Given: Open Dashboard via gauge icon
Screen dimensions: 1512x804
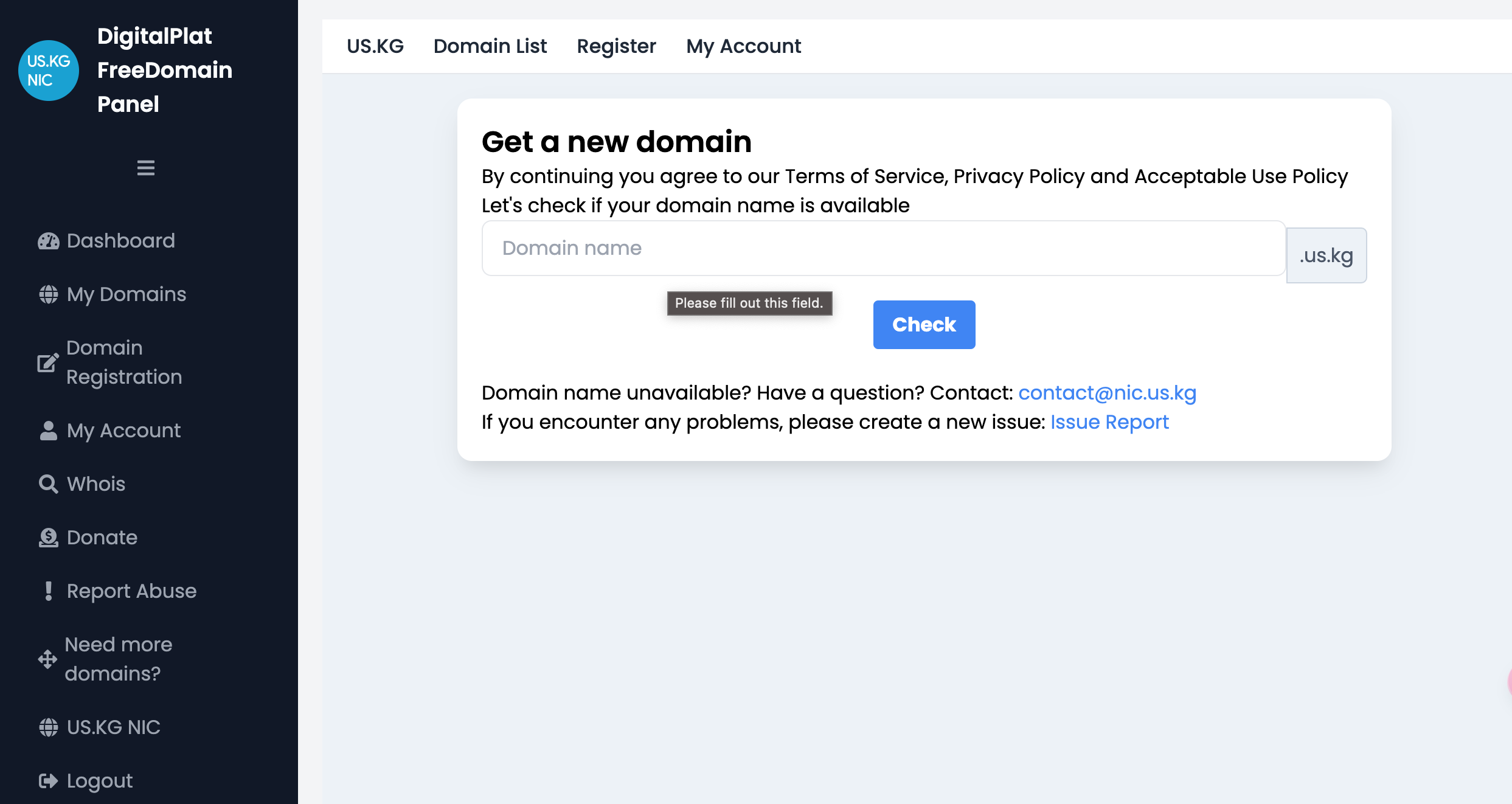Looking at the screenshot, I should pyautogui.click(x=49, y=241).
